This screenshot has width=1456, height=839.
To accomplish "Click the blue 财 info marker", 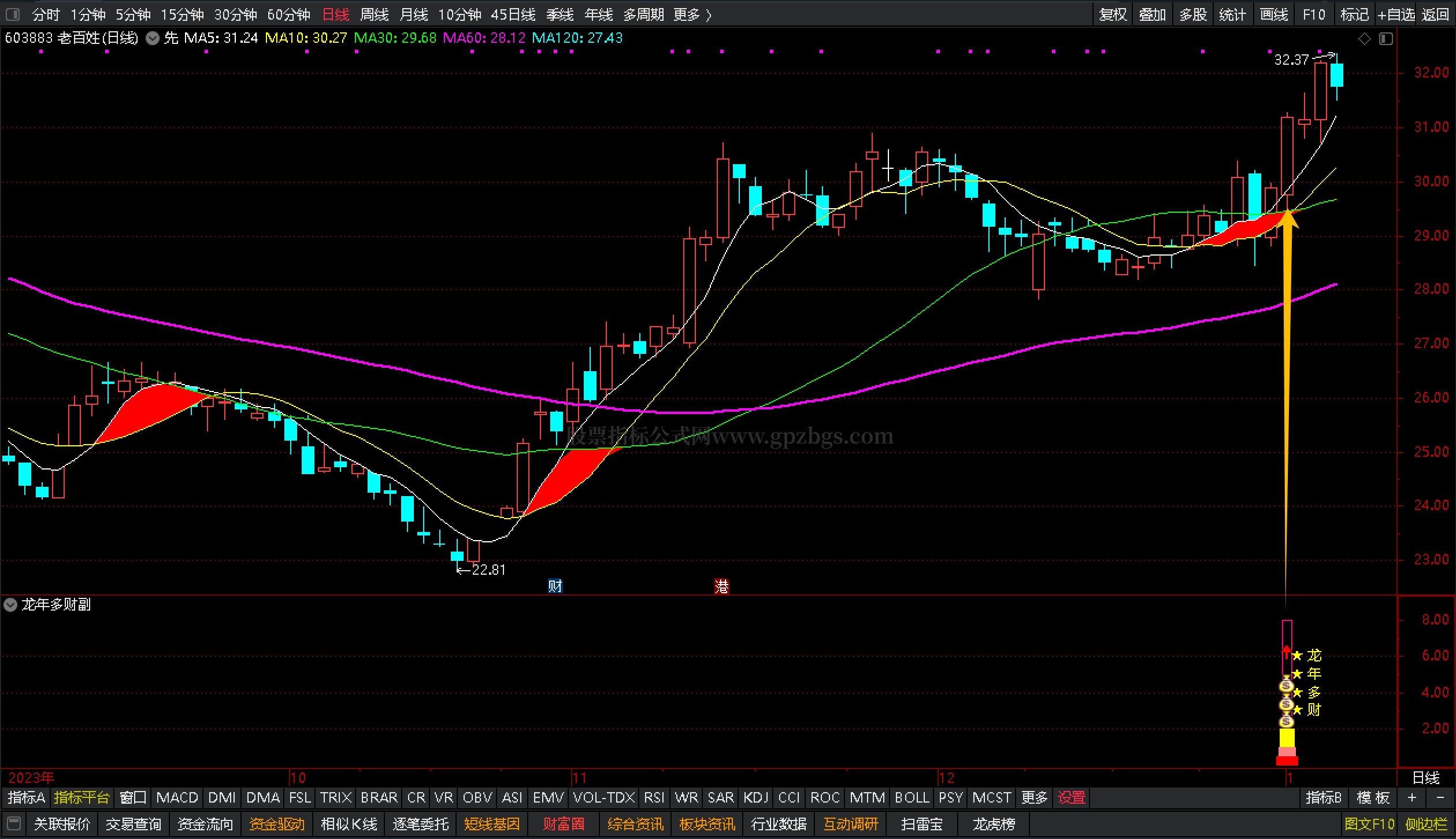I will pos(555,586).
